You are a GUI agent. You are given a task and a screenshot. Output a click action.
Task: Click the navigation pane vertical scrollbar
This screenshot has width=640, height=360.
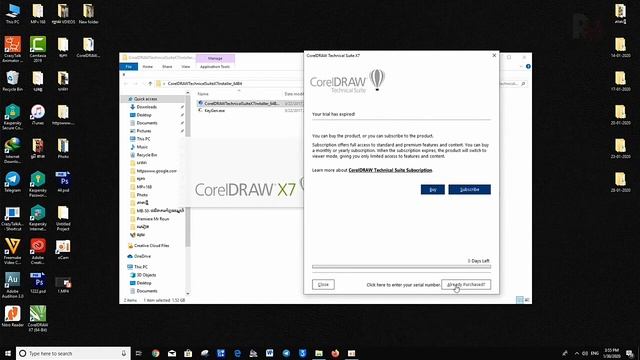188,192
